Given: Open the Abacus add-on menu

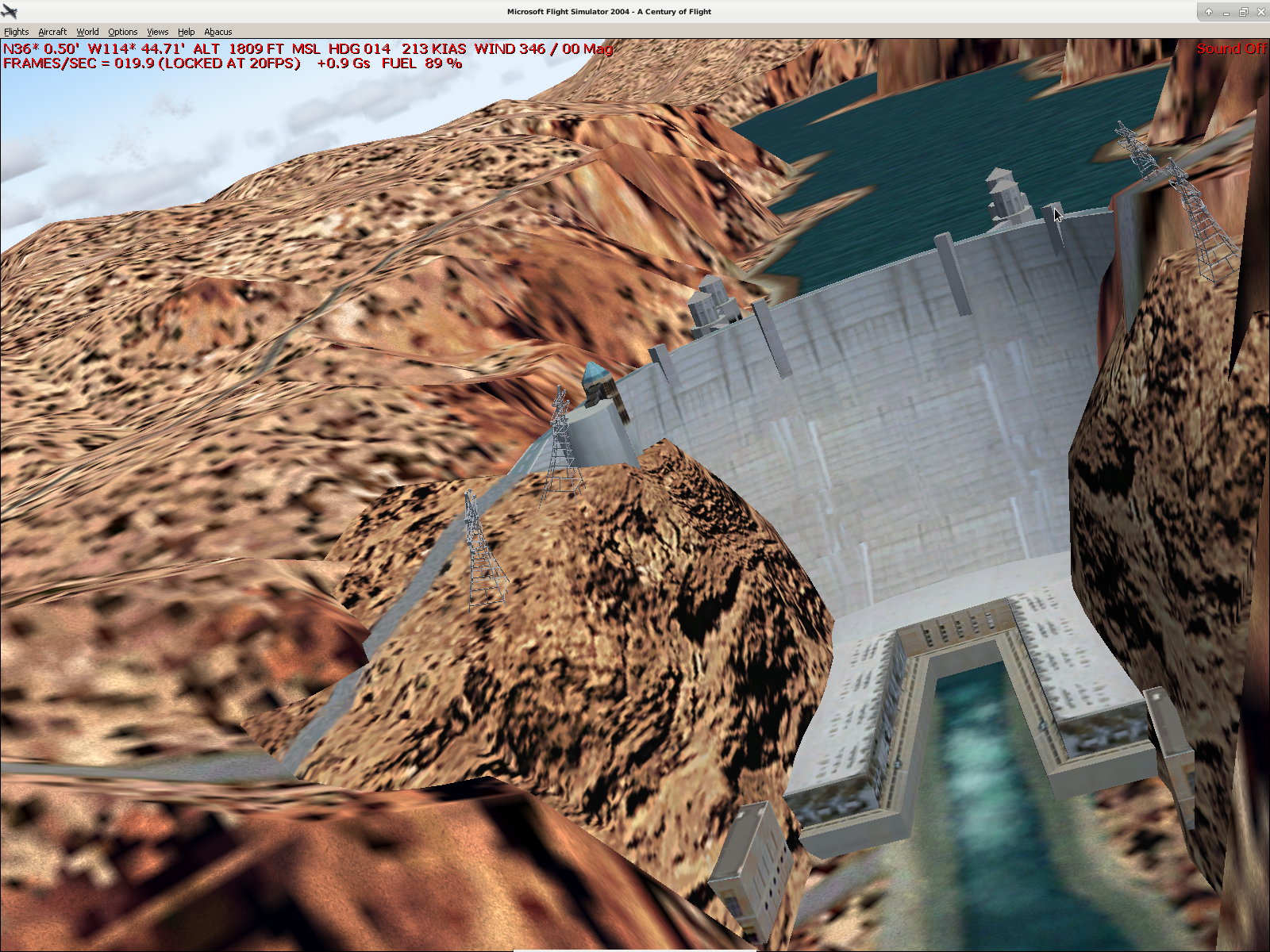Looking at the screenshot, I should (x=218, y=32).
